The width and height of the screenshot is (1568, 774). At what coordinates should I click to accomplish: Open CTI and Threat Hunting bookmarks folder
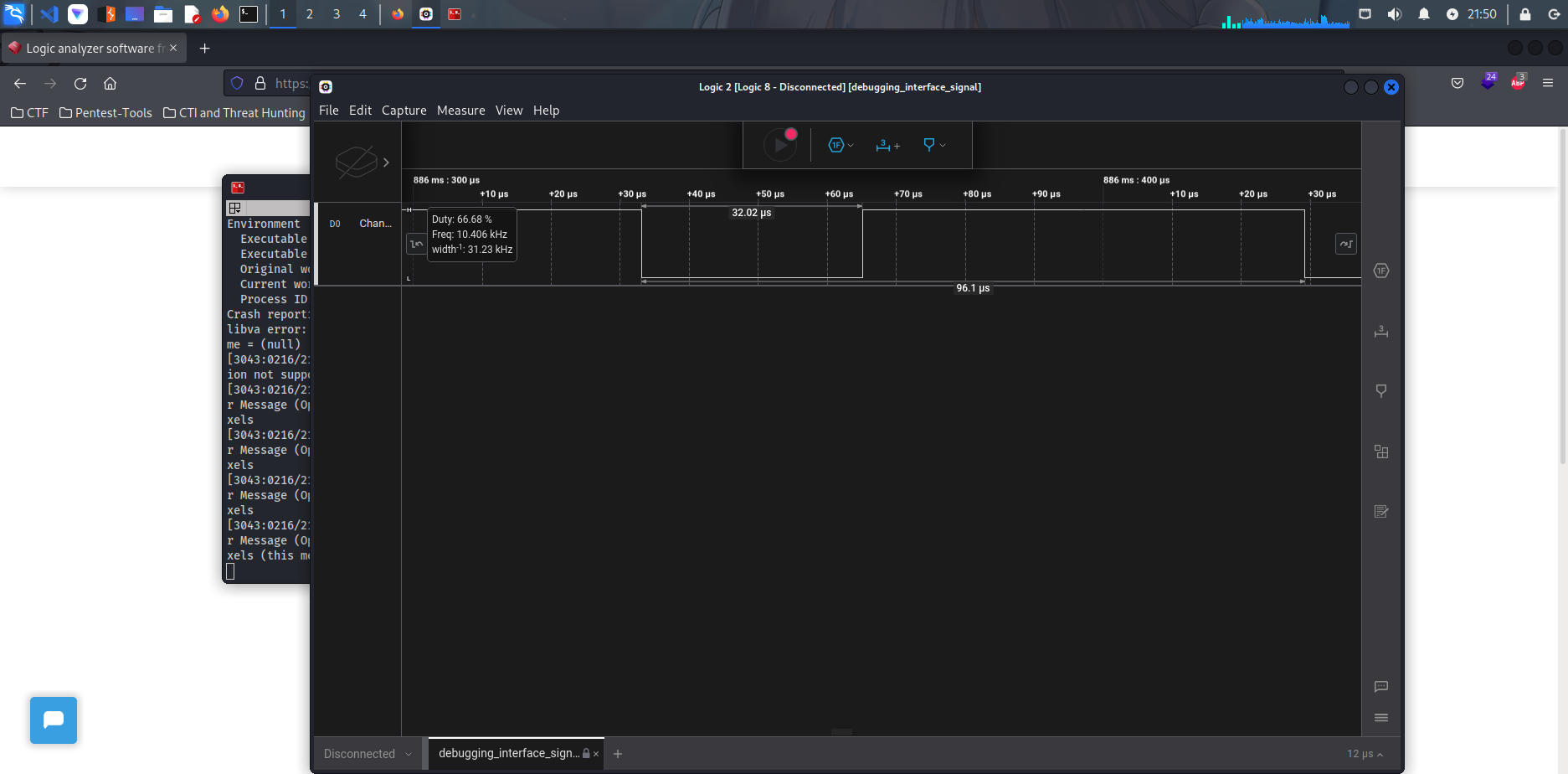click(x=234, y=113)
